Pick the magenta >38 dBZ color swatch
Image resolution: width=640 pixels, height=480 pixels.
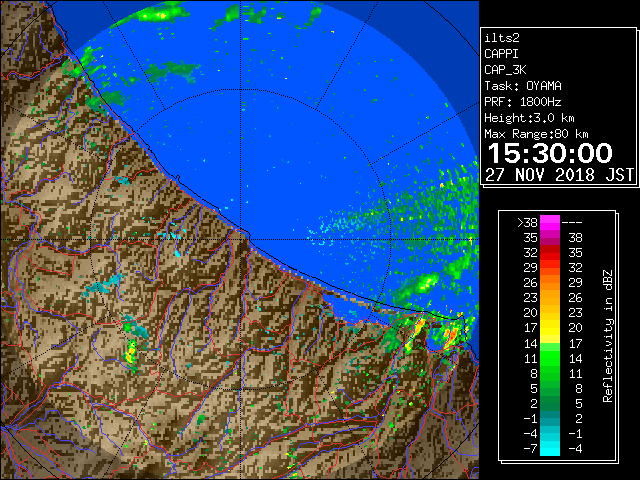pyautogui.click(x=550, y=223)
